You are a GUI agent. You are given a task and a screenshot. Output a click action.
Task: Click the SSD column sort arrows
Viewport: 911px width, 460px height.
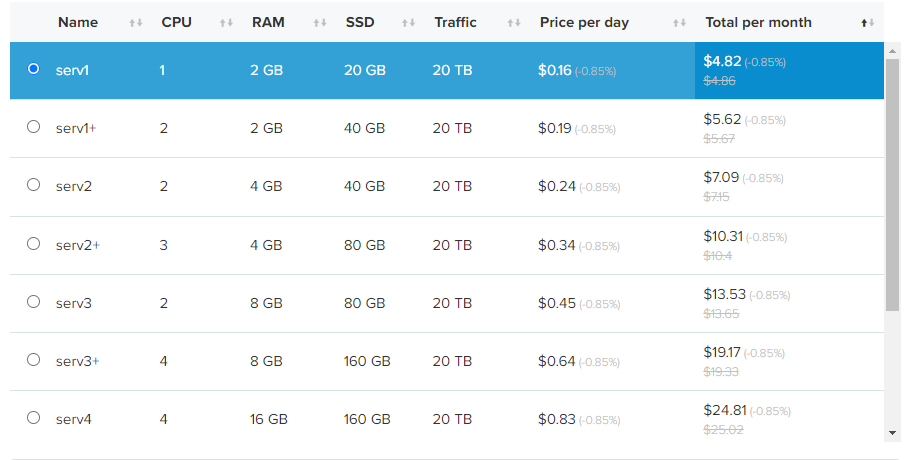tap(408, 23)
